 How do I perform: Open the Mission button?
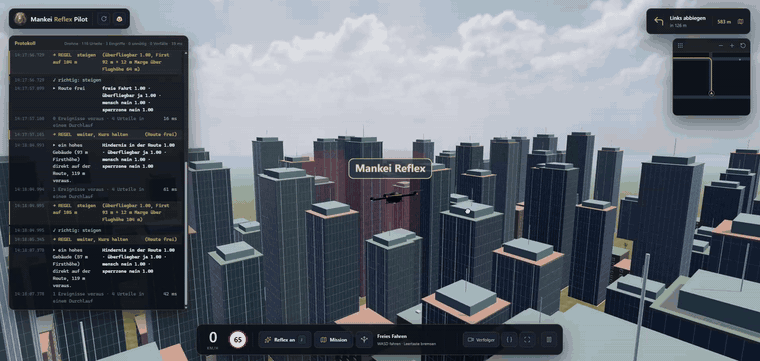[333, 340]
